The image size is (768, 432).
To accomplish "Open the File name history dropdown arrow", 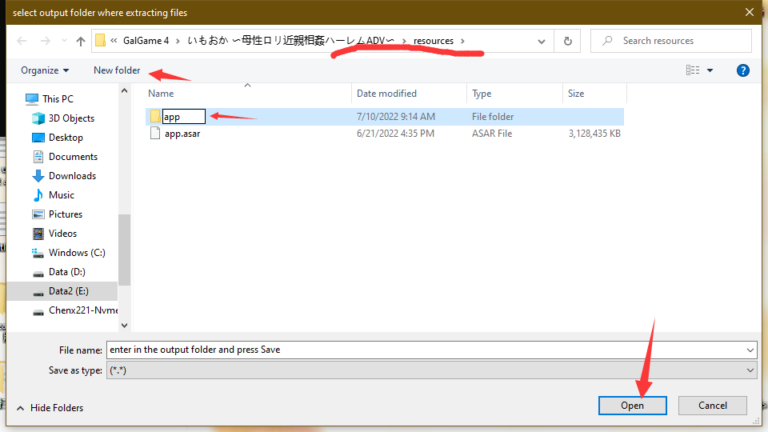I will coord(749,349).
